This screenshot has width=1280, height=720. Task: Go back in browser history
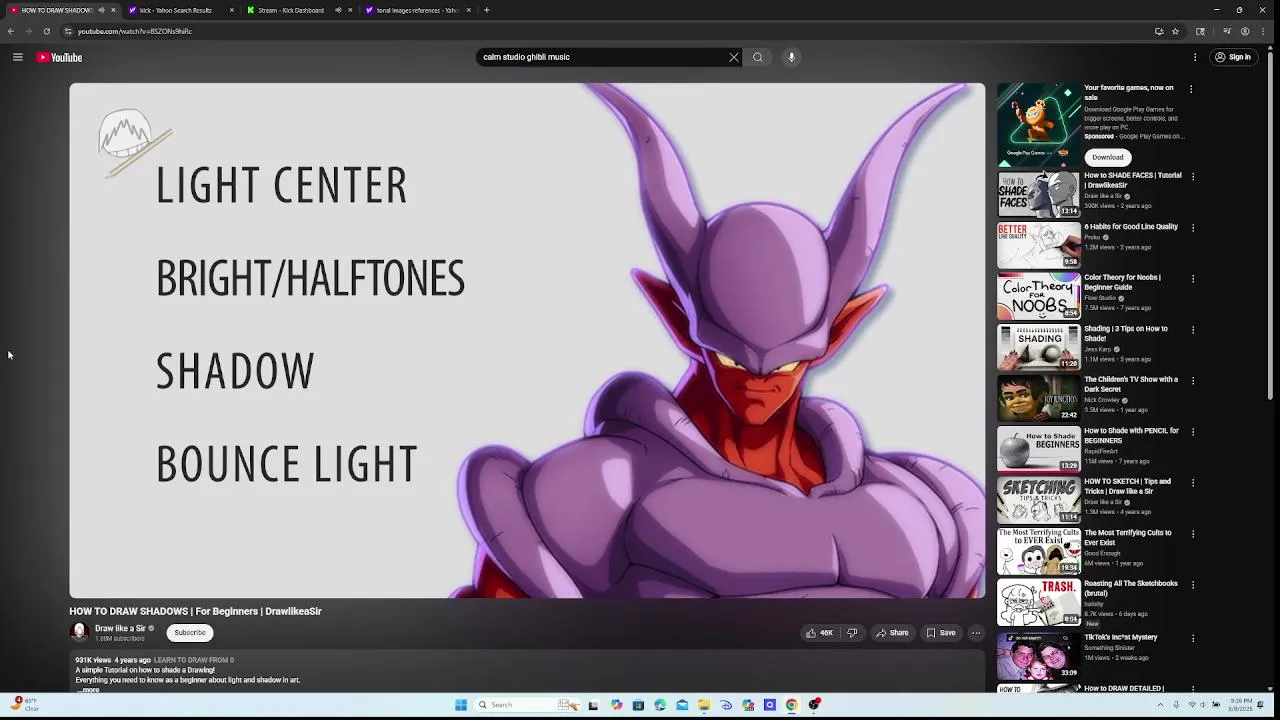point(10,31)
